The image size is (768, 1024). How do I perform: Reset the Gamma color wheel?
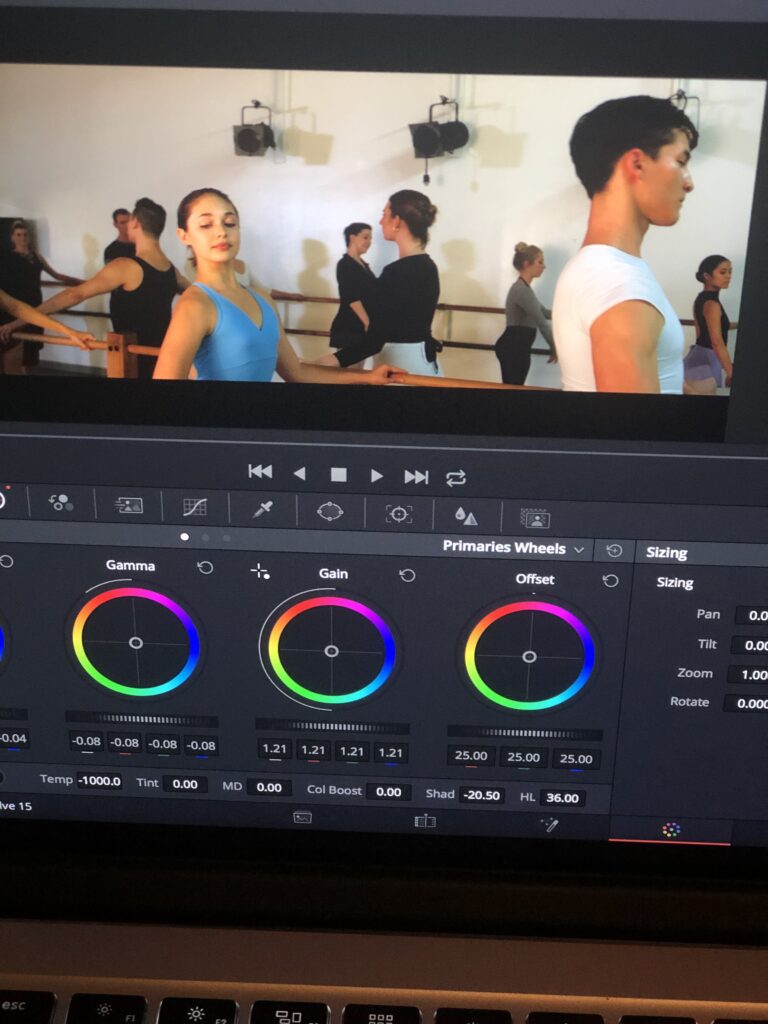pyautogui.click(x=205, y=567)
